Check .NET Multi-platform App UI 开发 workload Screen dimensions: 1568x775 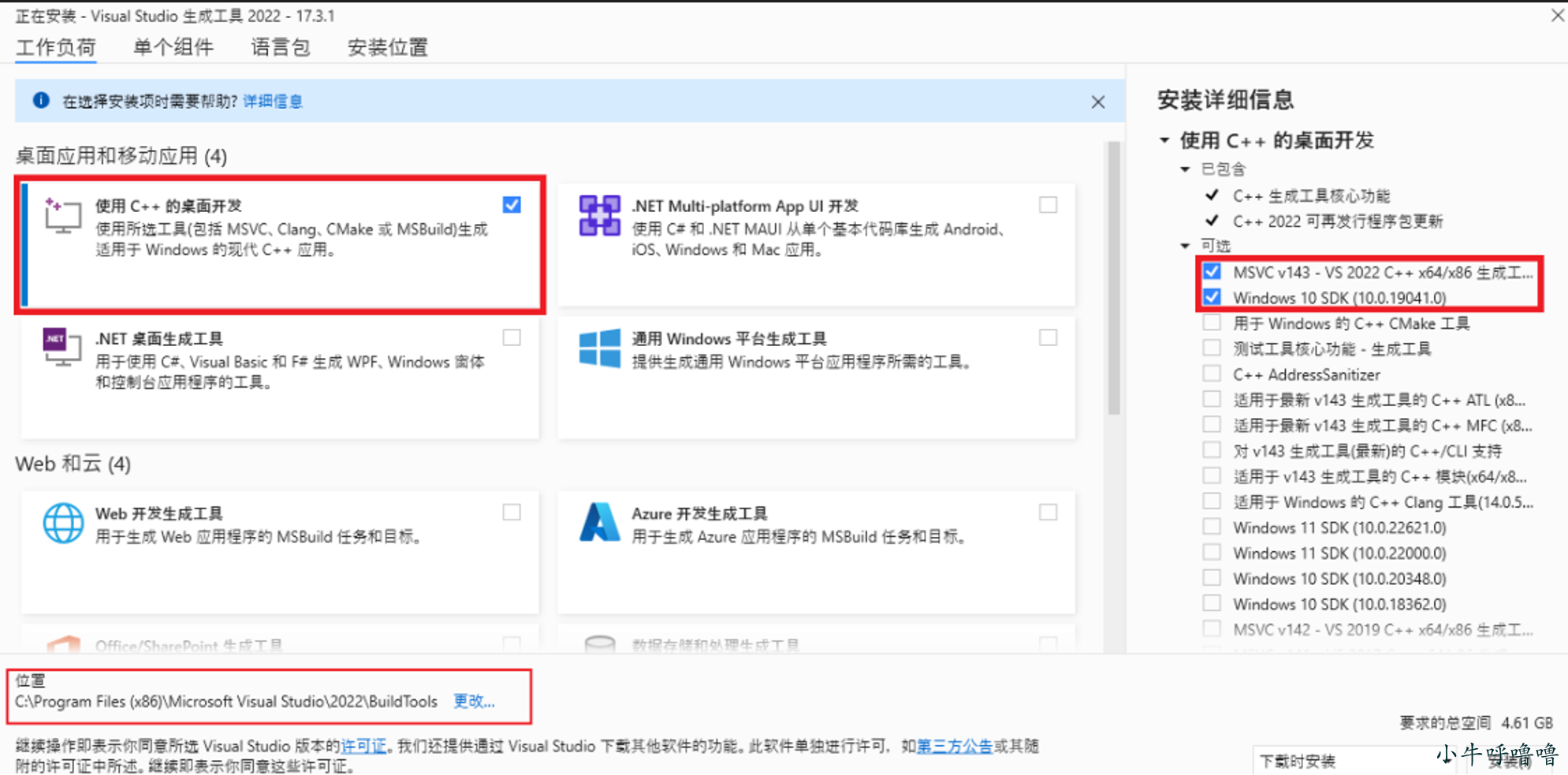pos(1048,205)
